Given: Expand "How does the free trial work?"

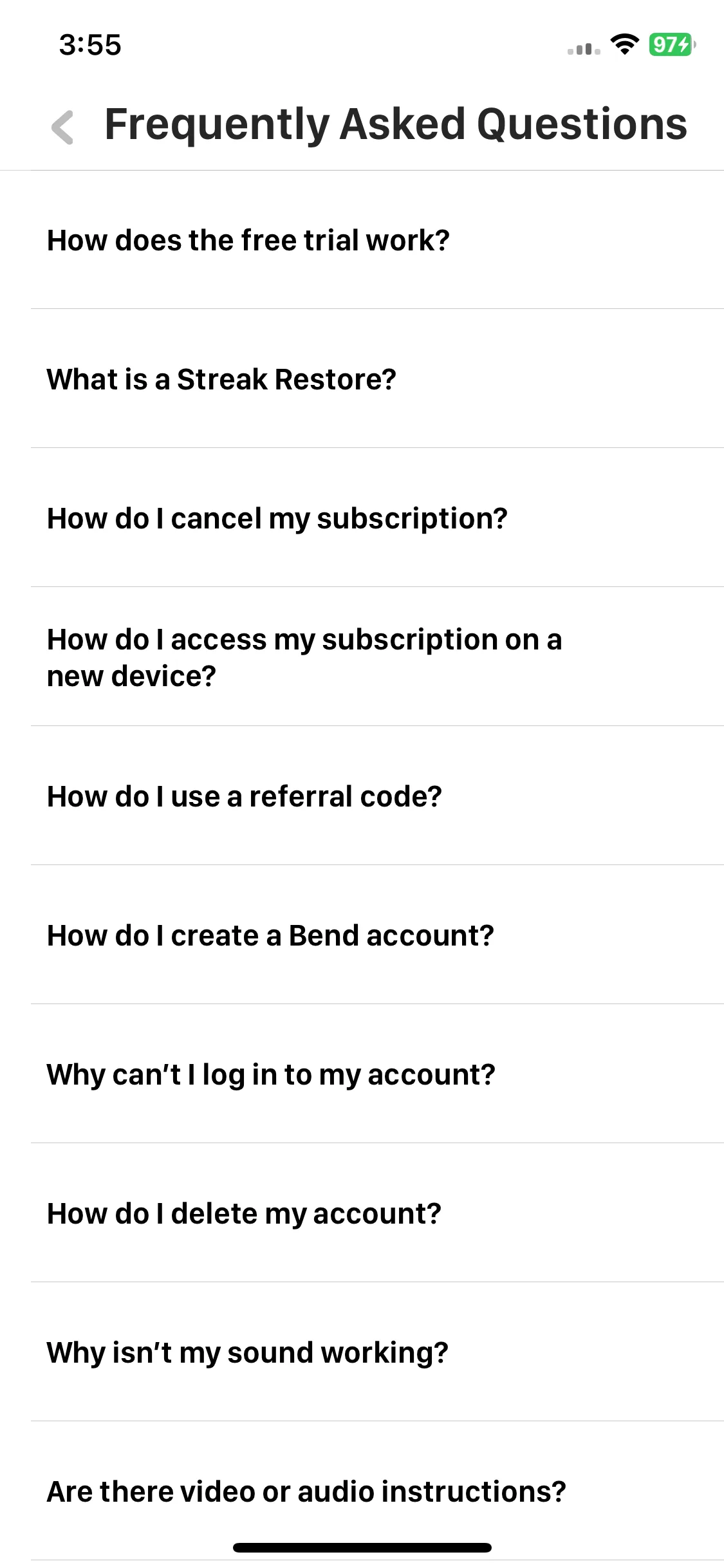Looking at the screenshot, I should [248, 241].
